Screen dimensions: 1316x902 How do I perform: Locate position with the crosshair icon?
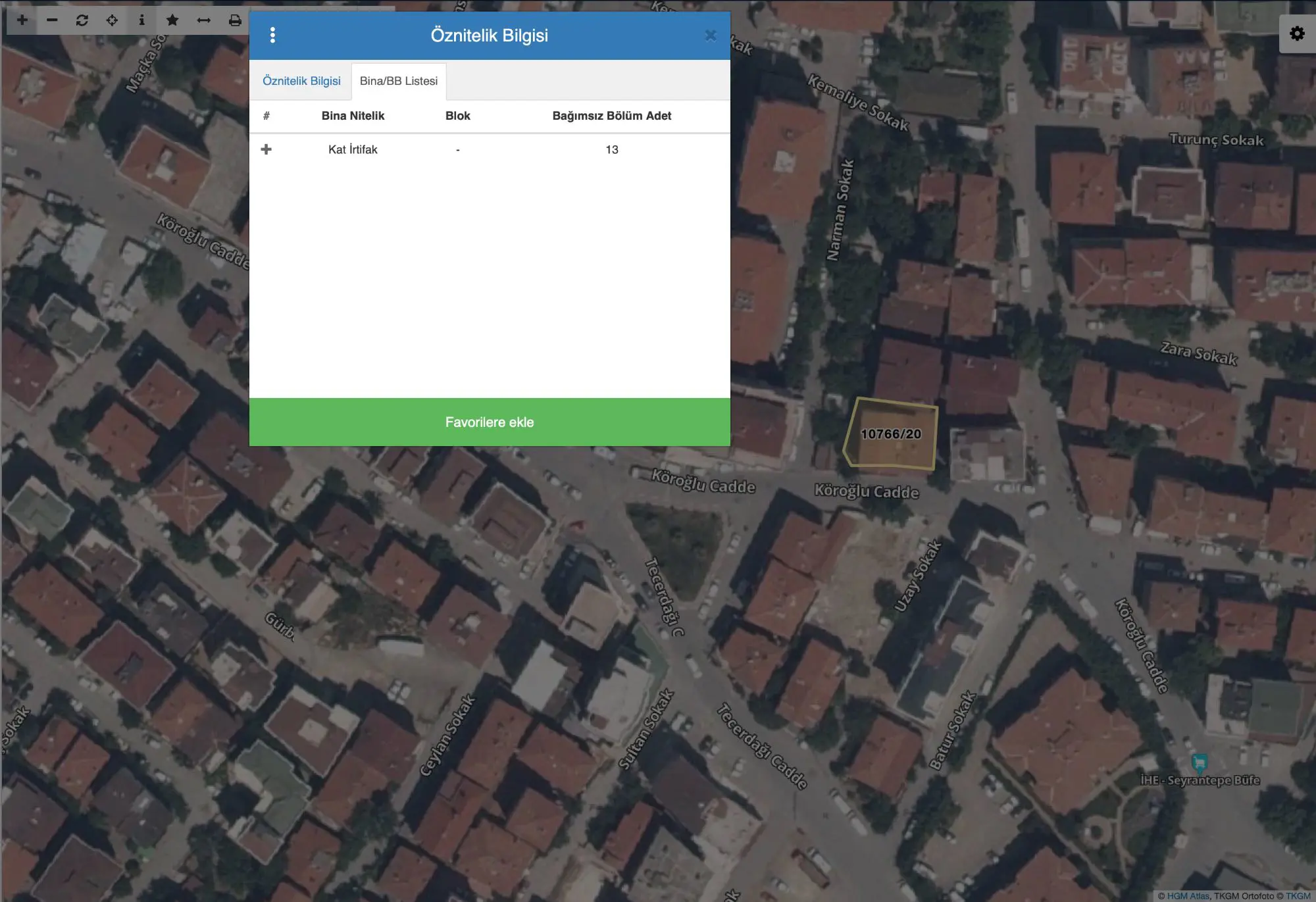[112, 20]
